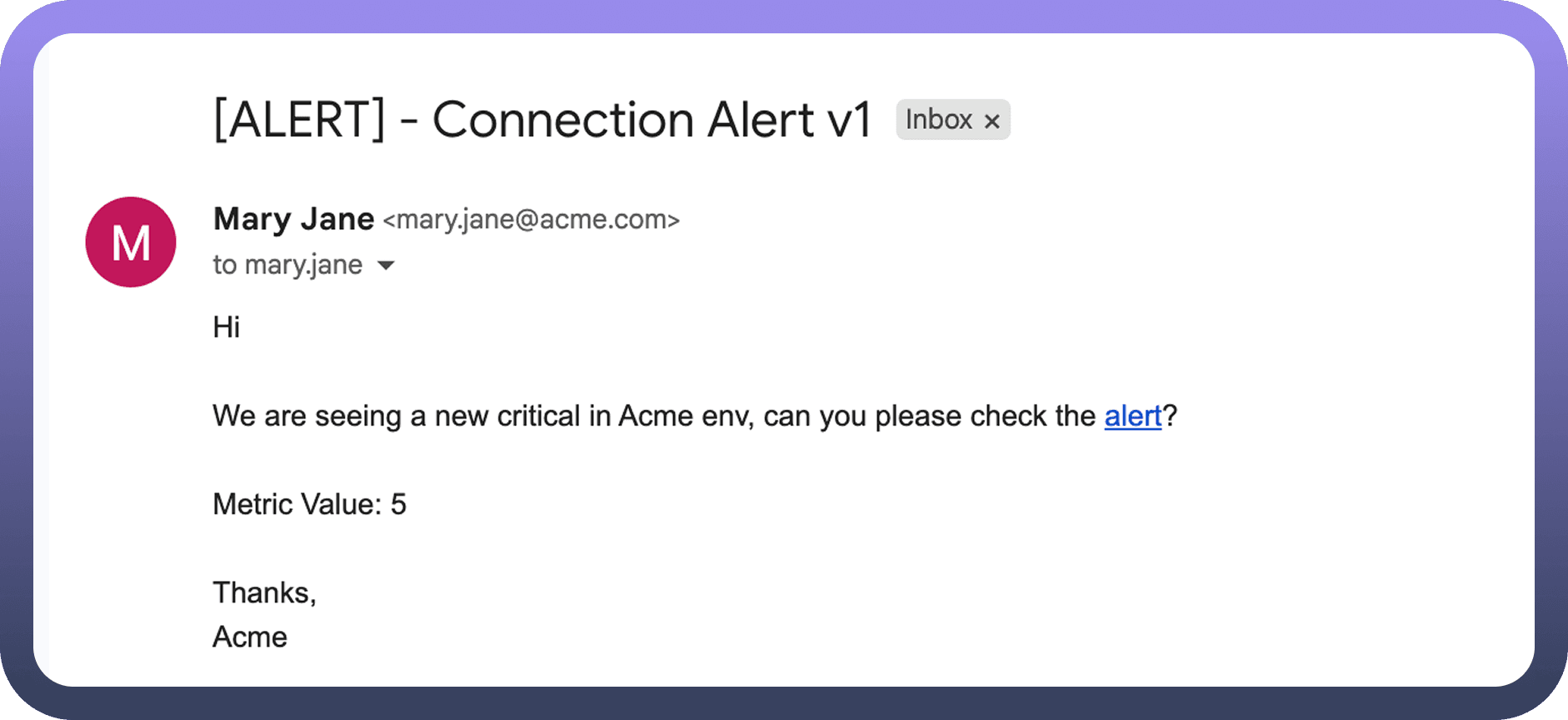This screenshot has width=1568, height=720.
Task: Click the "Thanks," closing line
Action: 264,592
